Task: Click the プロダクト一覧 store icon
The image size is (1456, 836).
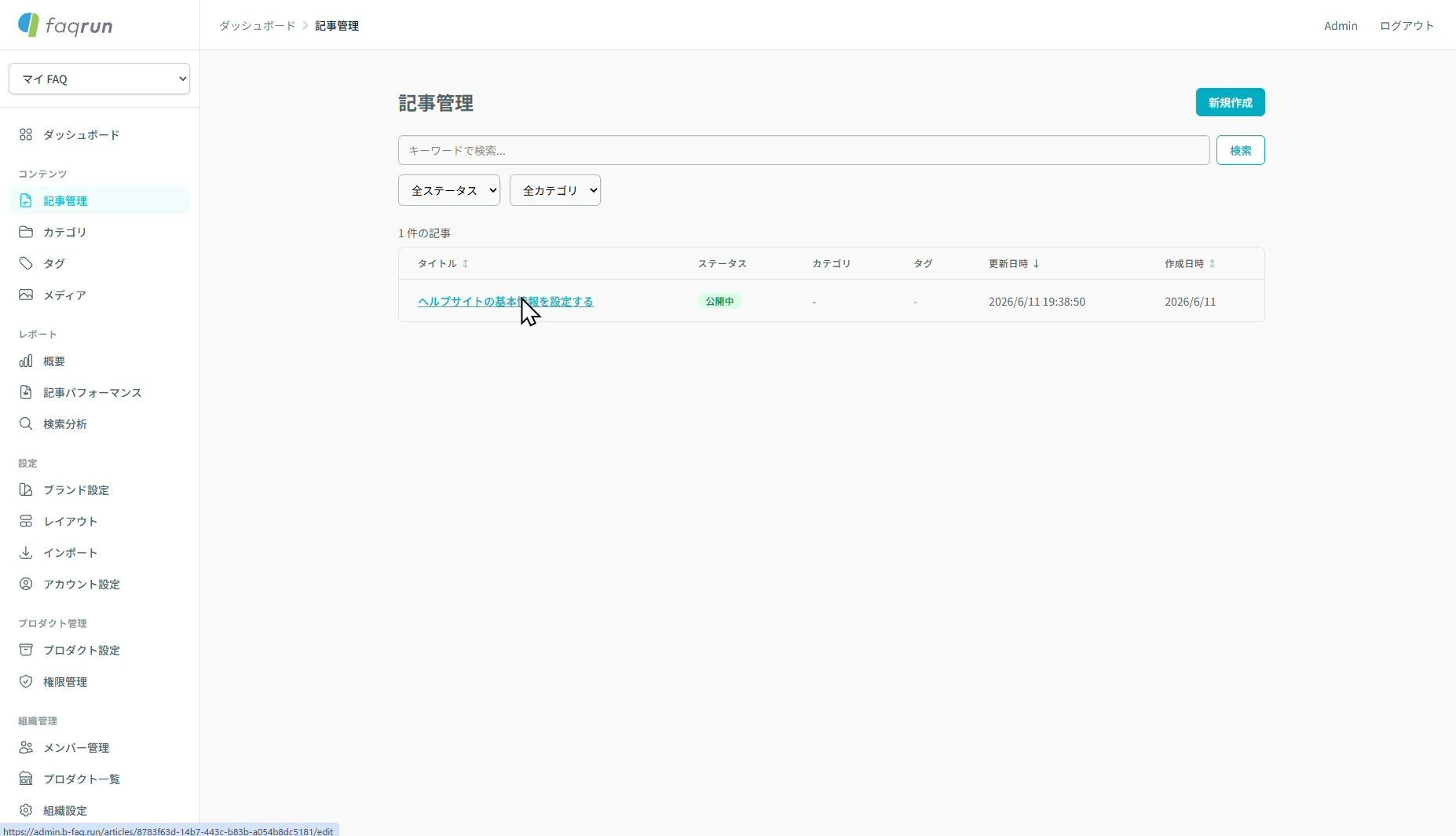Action: [26, 779]
